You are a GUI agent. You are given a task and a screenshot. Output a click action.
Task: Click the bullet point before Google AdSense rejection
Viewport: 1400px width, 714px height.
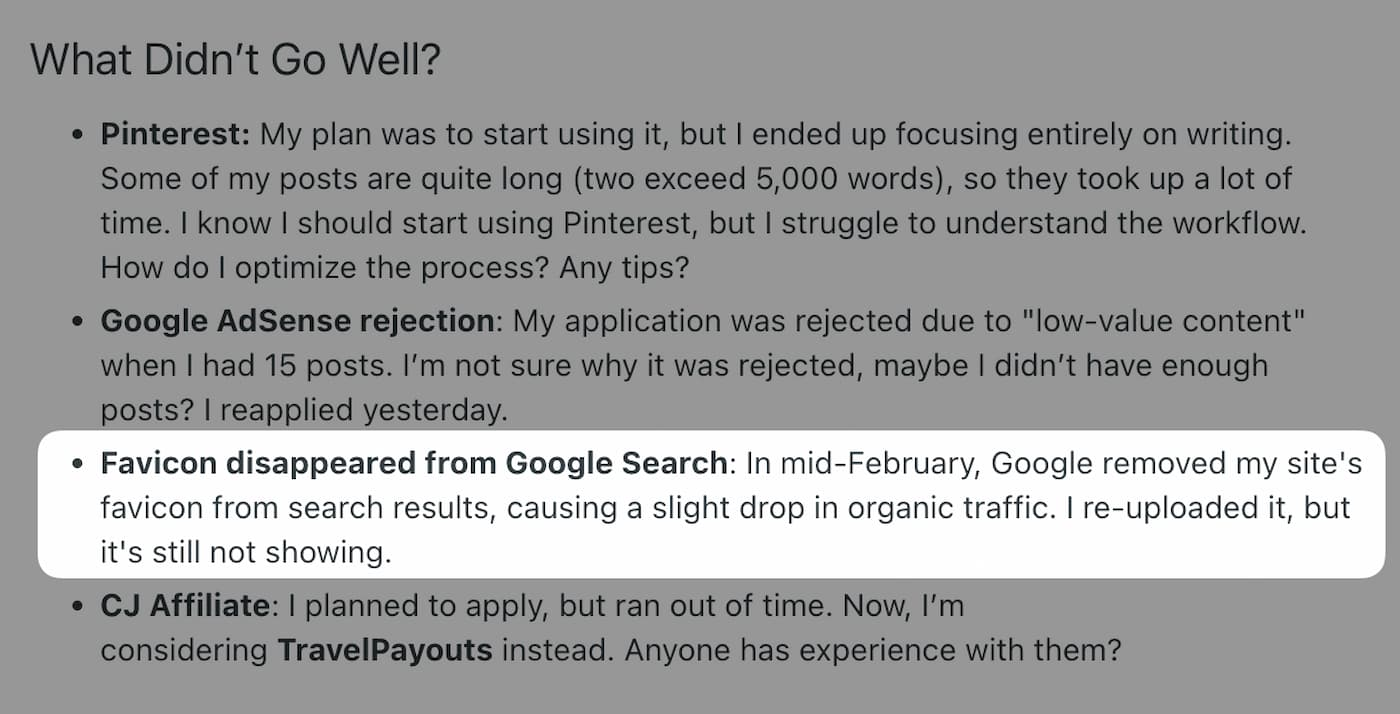[x=78, y=322]
